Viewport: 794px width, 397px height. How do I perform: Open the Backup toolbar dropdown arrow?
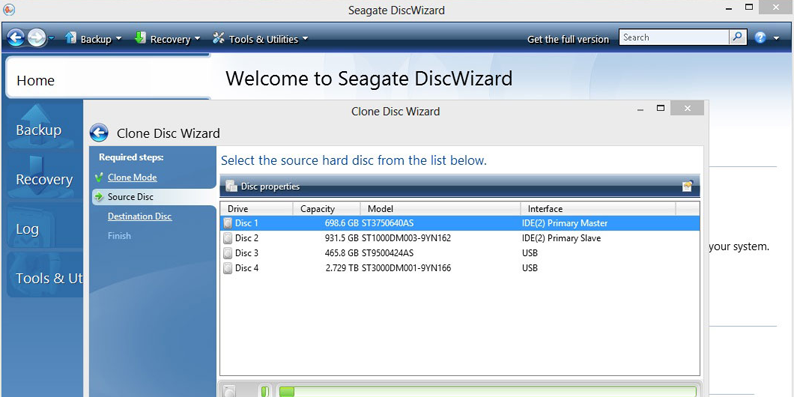118,39
